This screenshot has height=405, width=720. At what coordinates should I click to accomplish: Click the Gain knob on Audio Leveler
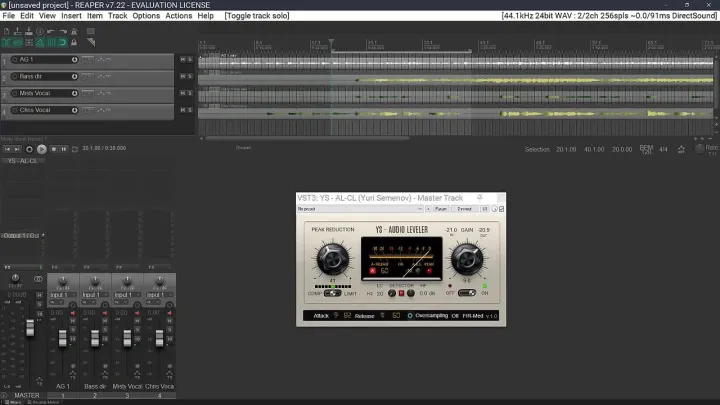(467, 258)
